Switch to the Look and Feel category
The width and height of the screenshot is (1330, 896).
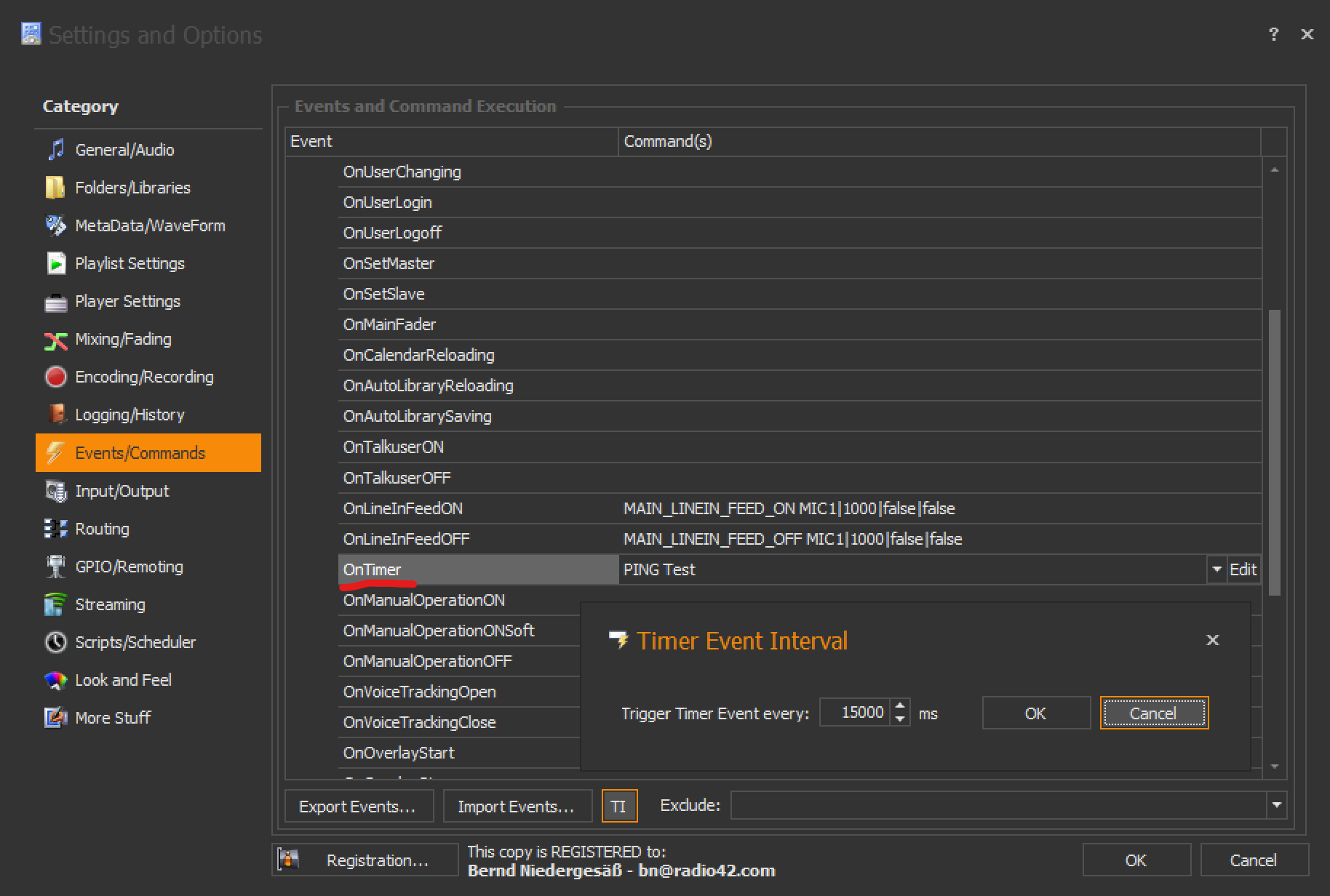(123, 680)
